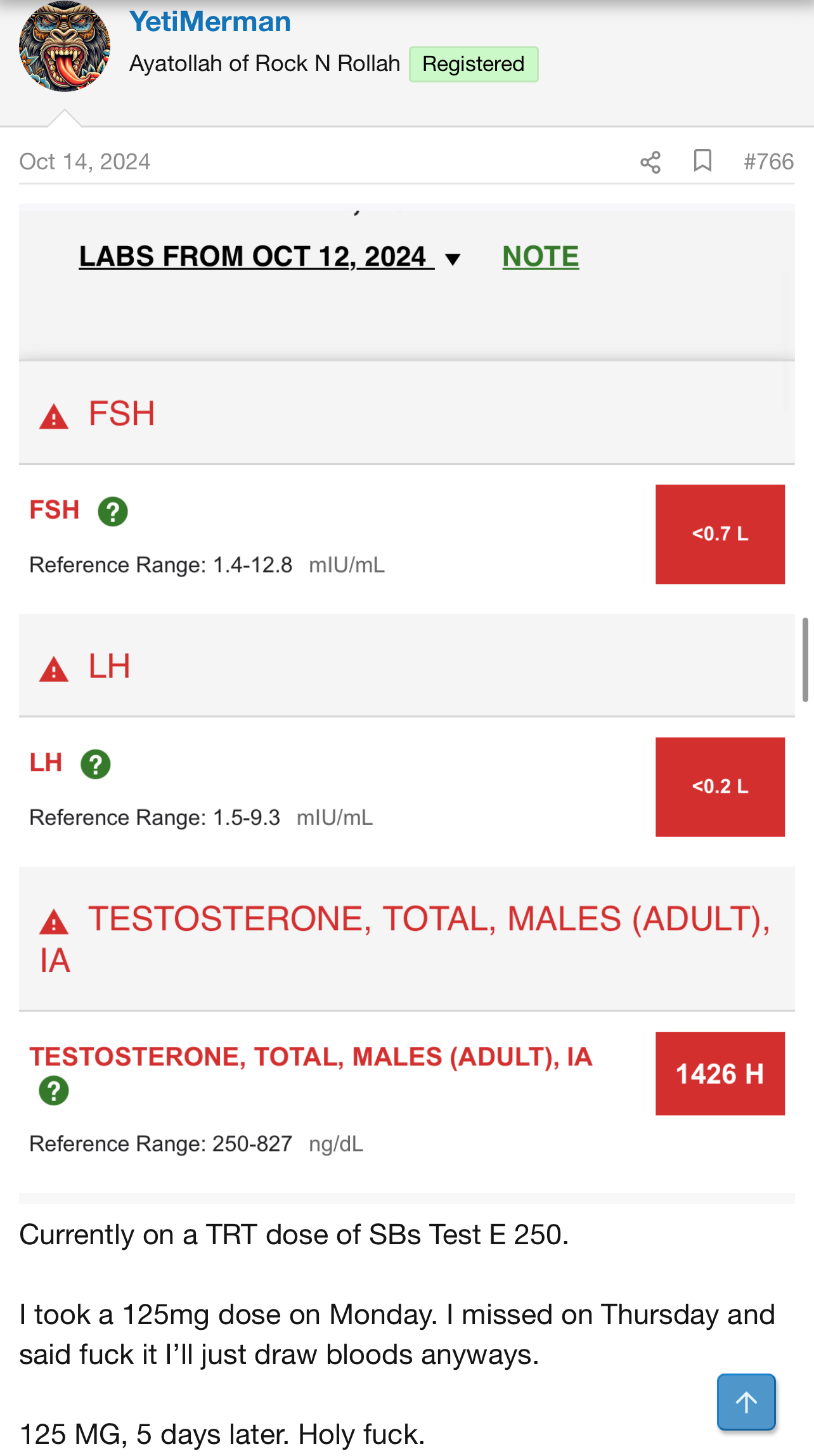The height and width of the screenshot is (1456, 814).
Task: Open the YetiMerman username profile link
Action: (210, 22)
